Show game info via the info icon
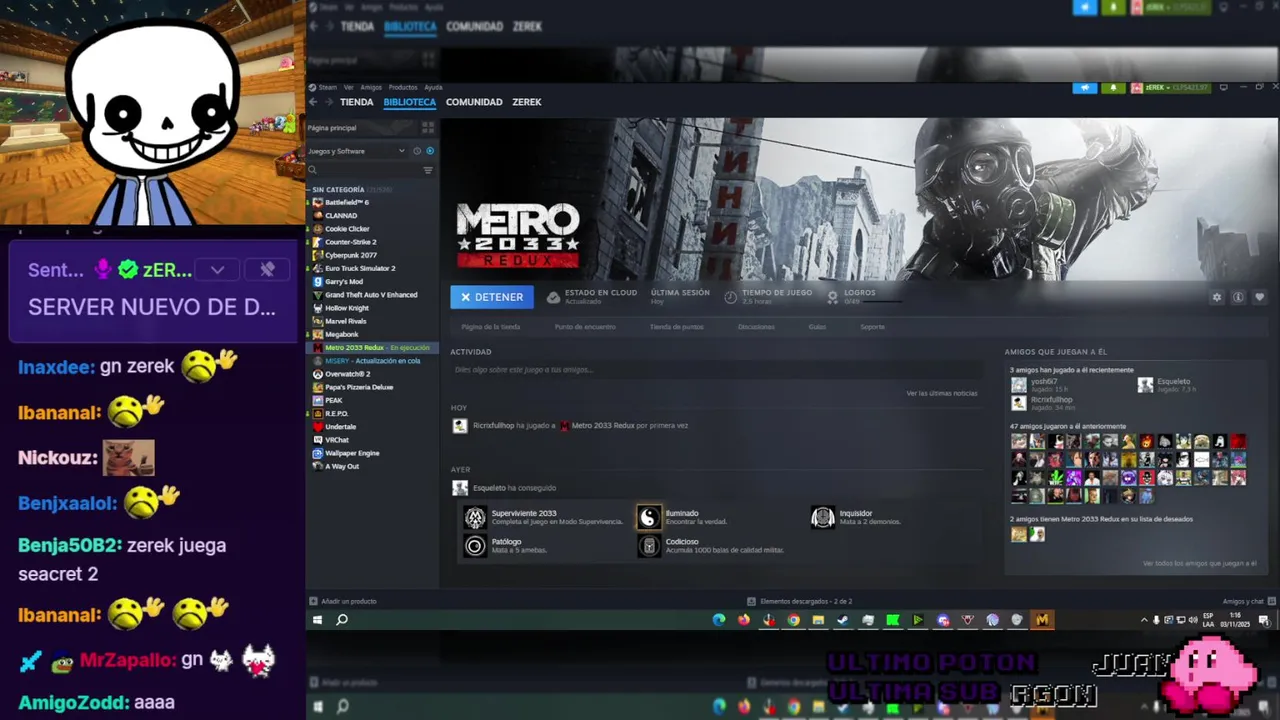The height and width of the screenshot is (720, 1280). 1238,297
